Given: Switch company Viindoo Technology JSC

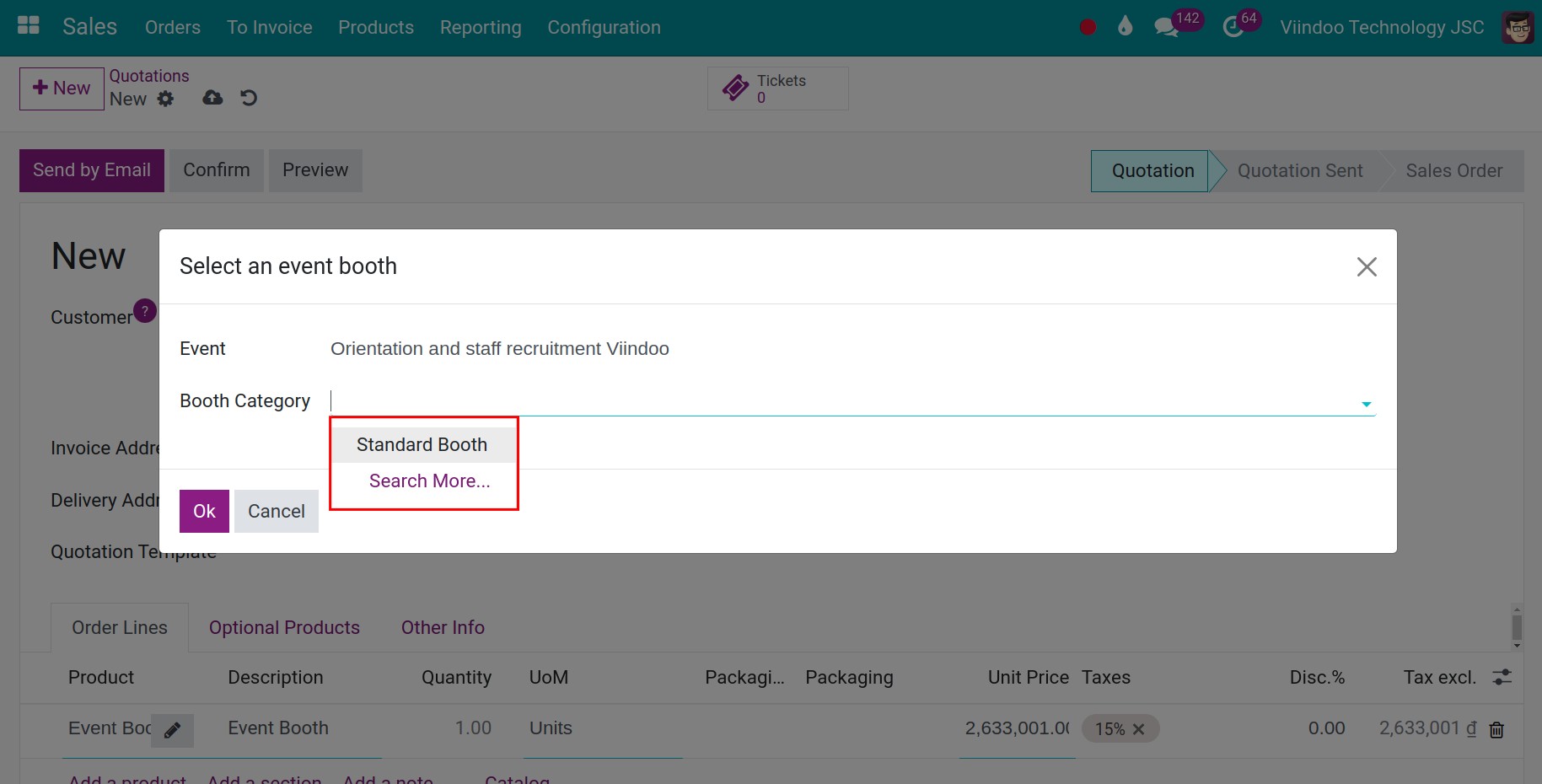Looking at the screenshot, I should click(1382, 27).
